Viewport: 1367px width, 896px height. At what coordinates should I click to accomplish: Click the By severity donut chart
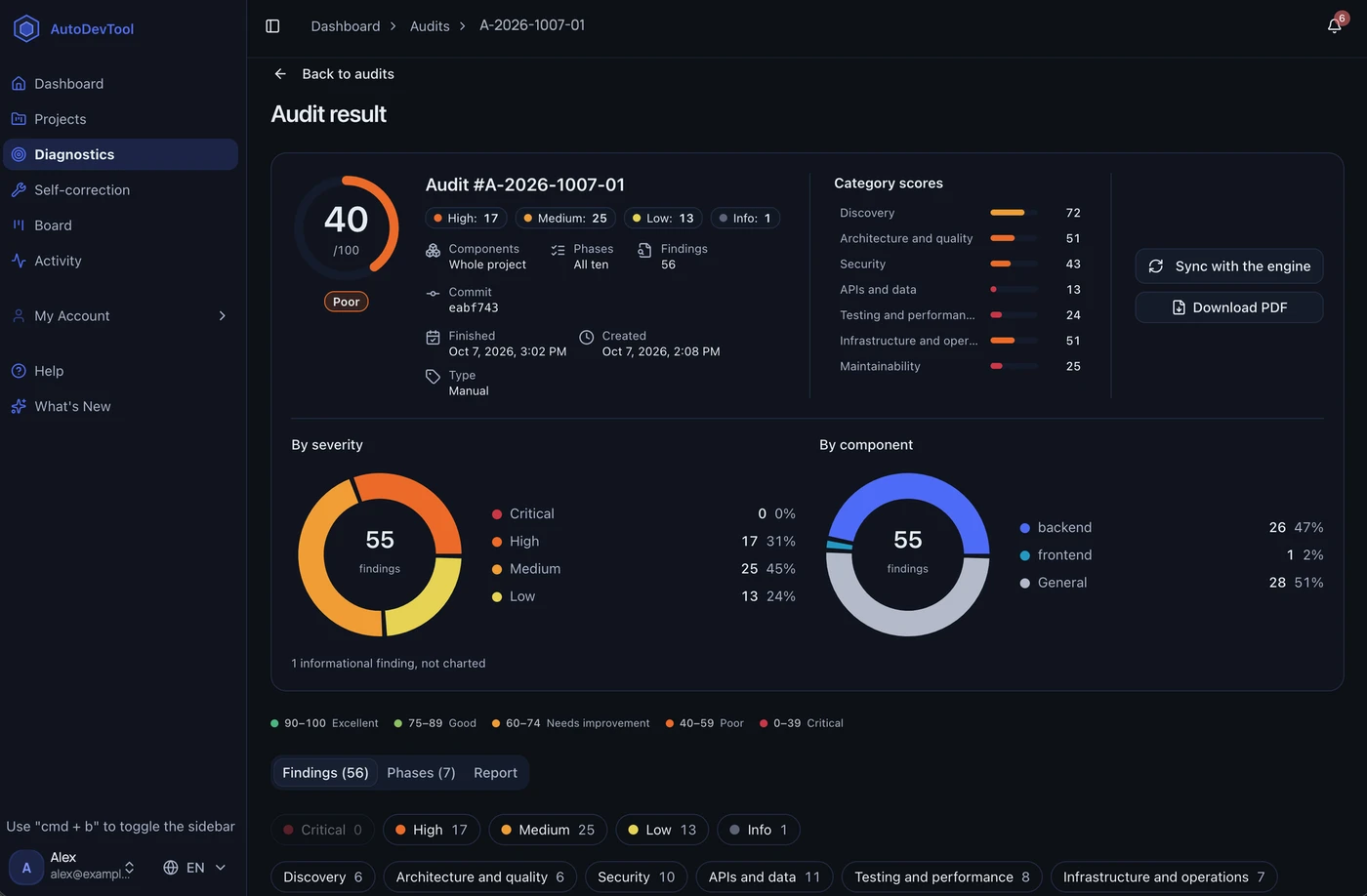[x=380, y=554]
